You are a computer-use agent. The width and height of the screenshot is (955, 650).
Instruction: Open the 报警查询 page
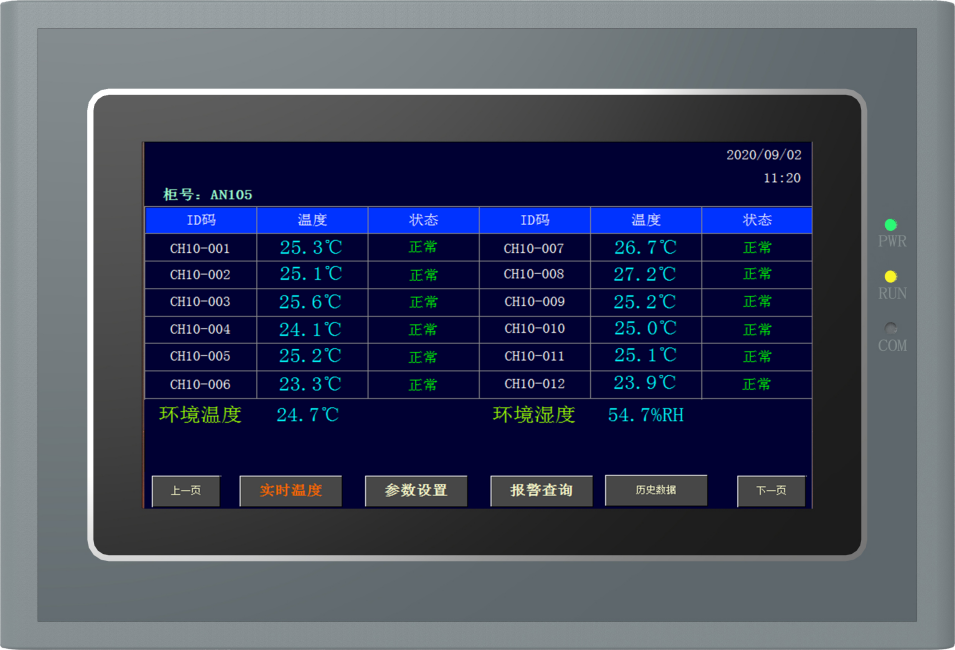tap(541, 491)
